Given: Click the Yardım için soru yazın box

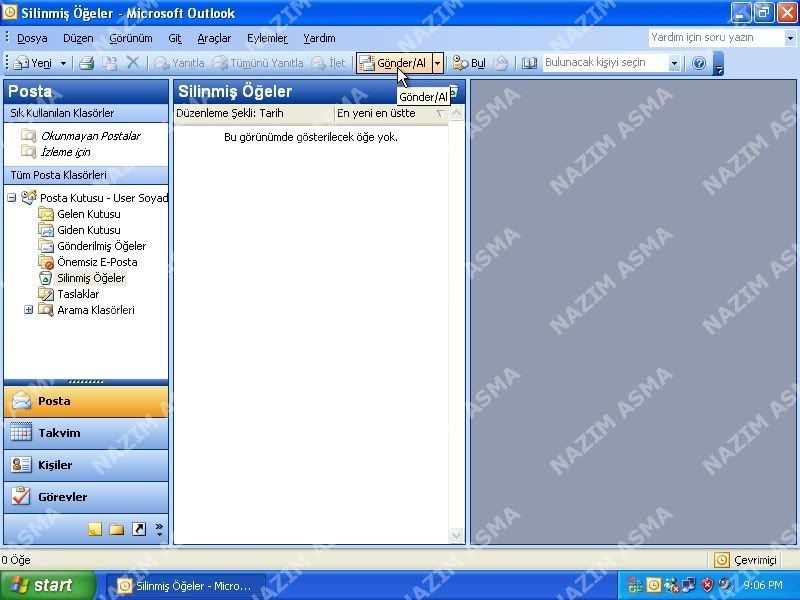Looking at the screenshot, I should (716, 38).
